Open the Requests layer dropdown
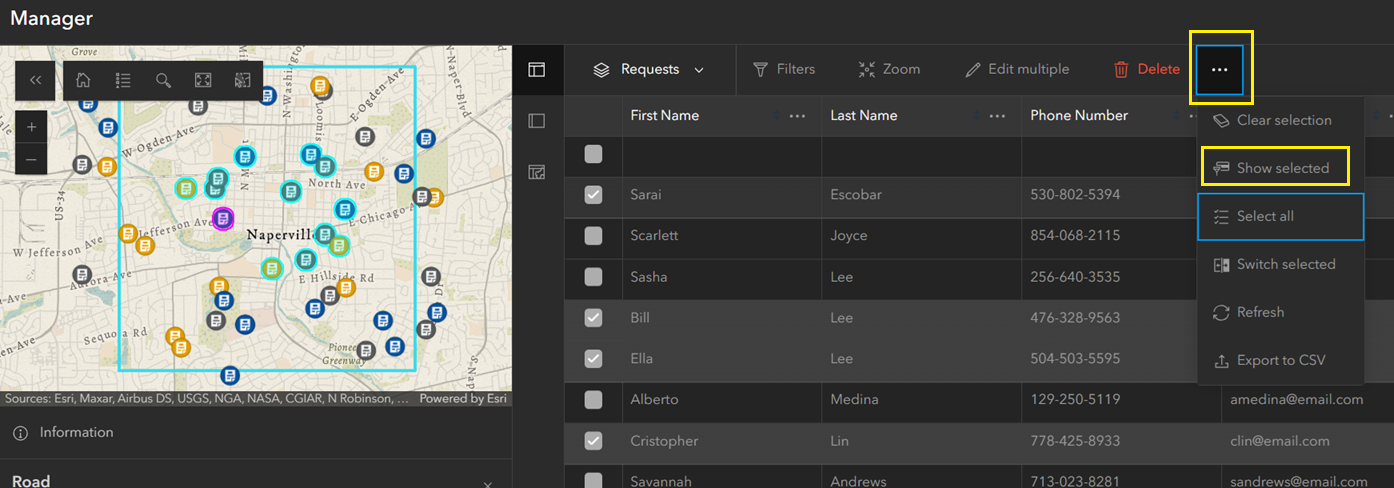The width and height of the screenshot is (1394, 488). (x=650, y=70)
